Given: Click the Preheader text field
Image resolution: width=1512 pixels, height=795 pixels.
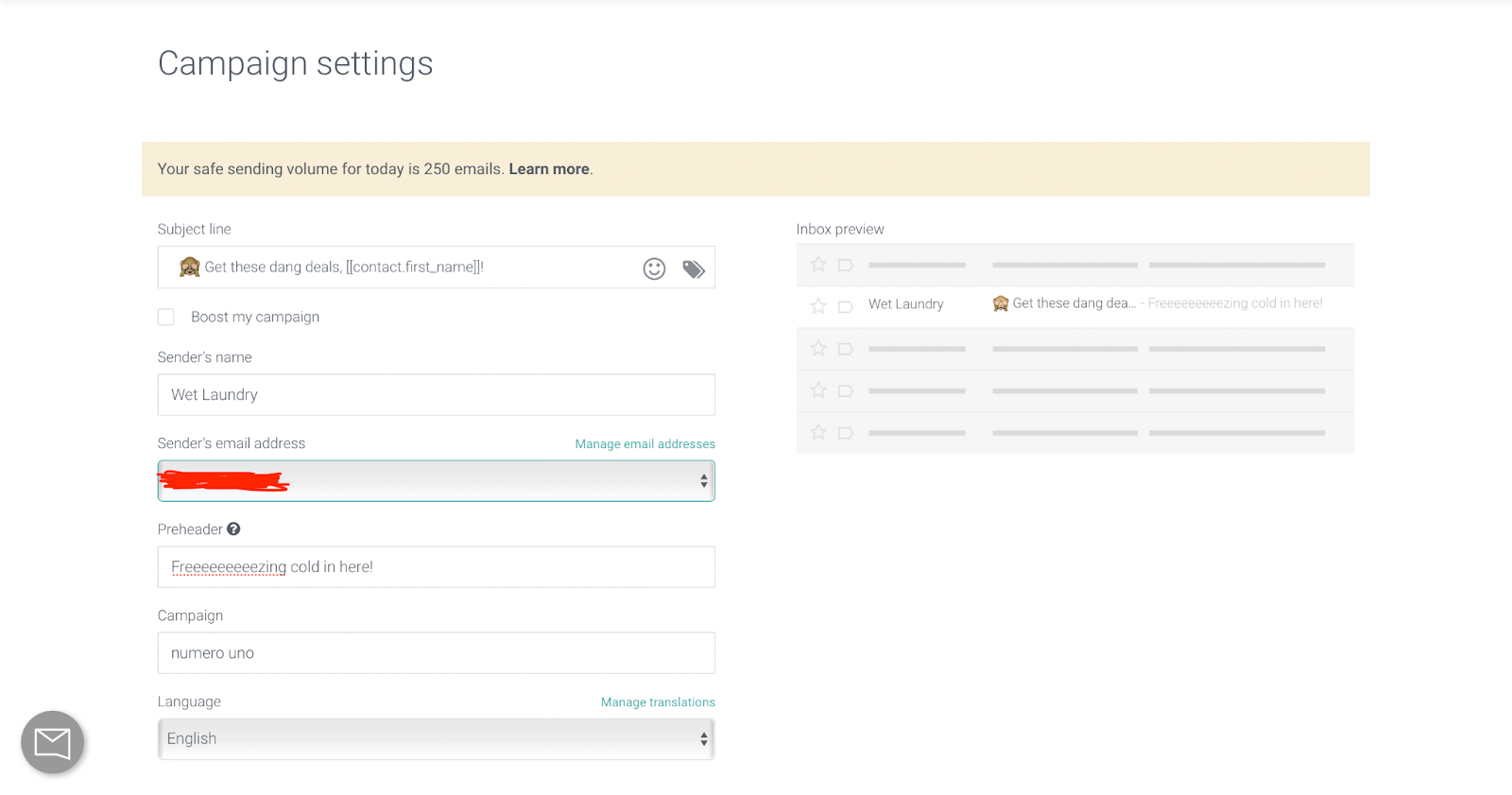Looking at the screenshot, I should (x=436, y=567).
